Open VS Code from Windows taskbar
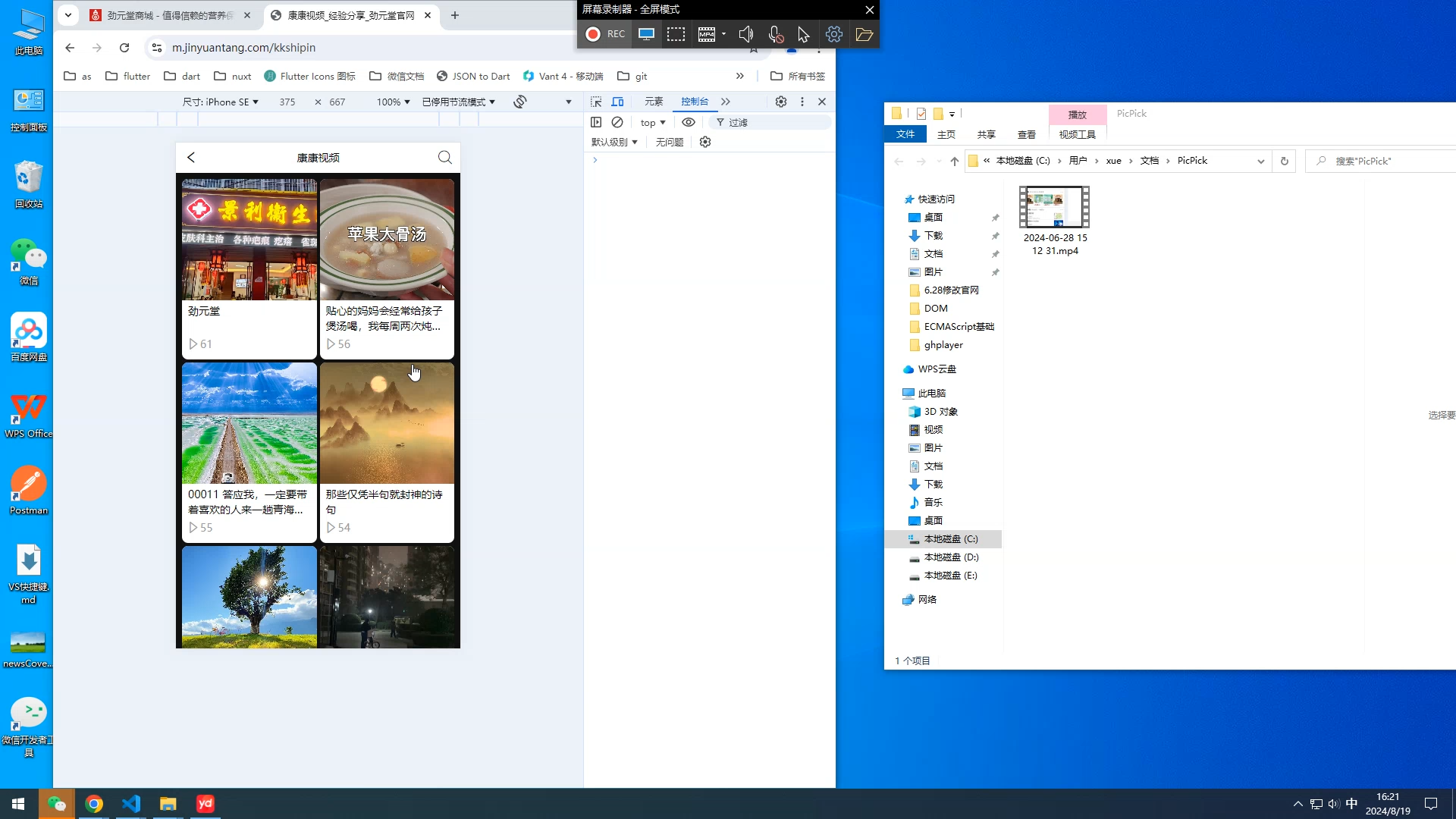The width and height of the screenshot is (1456, 819). pyautogui.click(x=130, y=803)
